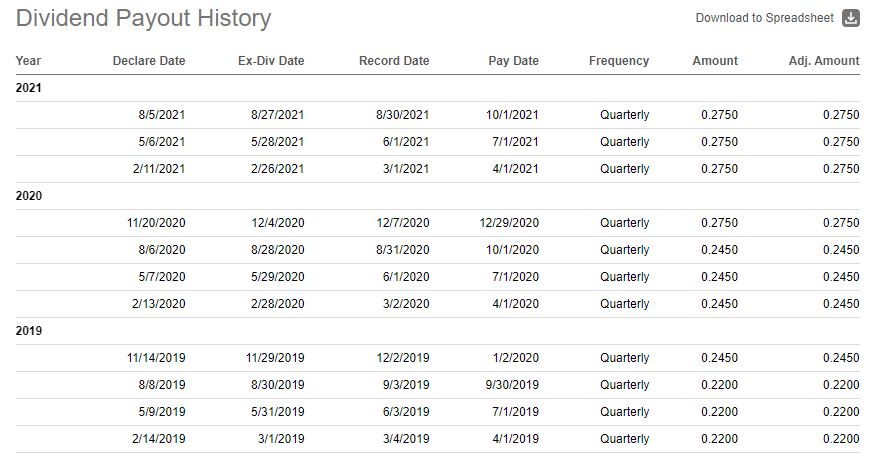The image size is (879, 456).
Task: Click the Adj. Amount column header
Action: 824,61
